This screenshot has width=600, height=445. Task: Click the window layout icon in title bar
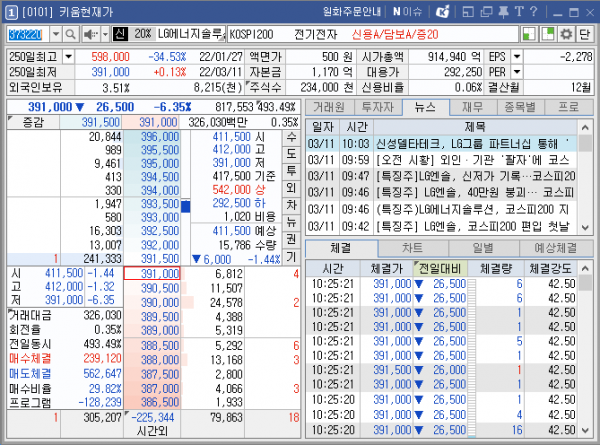[468, 12]
